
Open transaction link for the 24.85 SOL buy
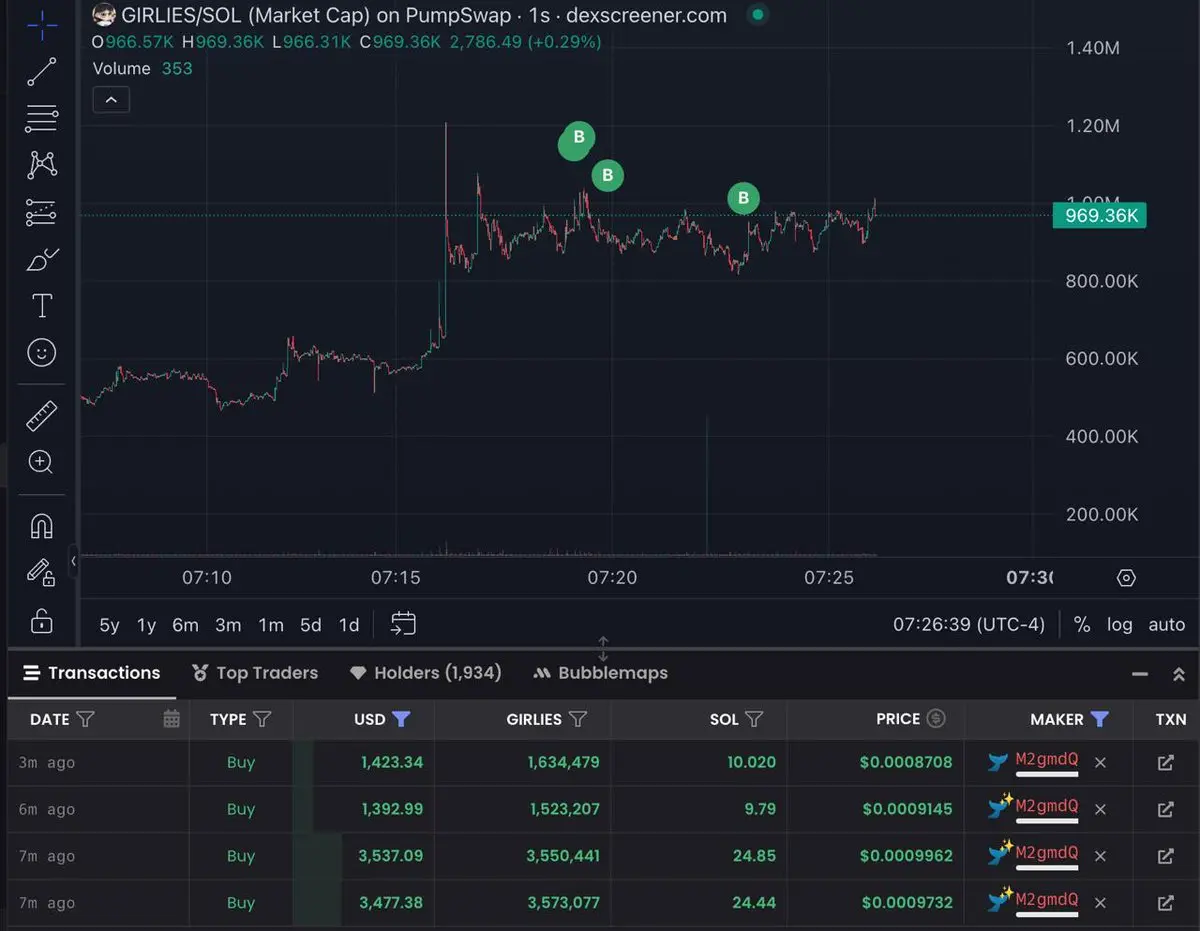[1165, 856]
